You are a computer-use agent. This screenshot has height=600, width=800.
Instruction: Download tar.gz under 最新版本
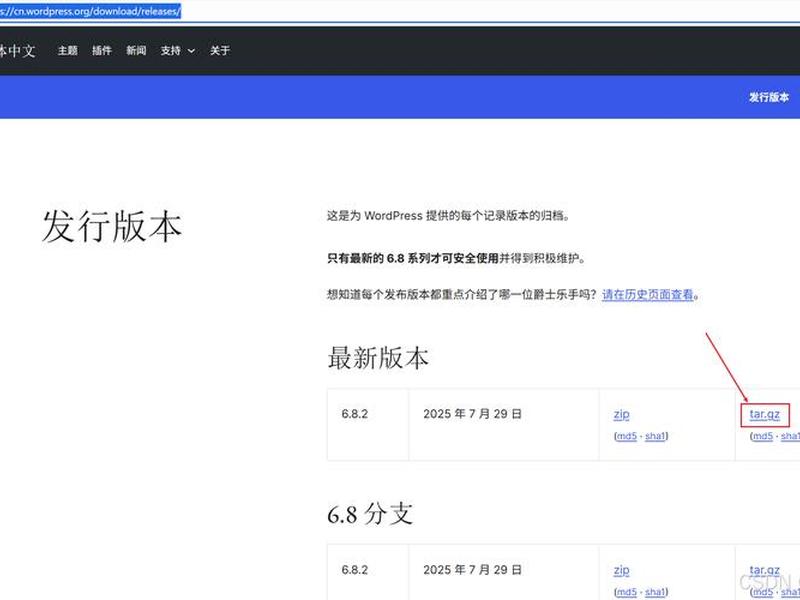coord(765,414)
